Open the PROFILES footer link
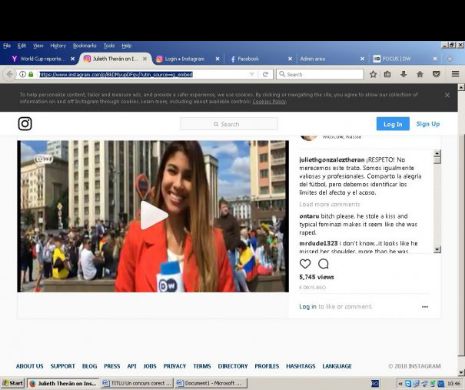The width and height of the screenshot is (465, 390). point(267,366)
